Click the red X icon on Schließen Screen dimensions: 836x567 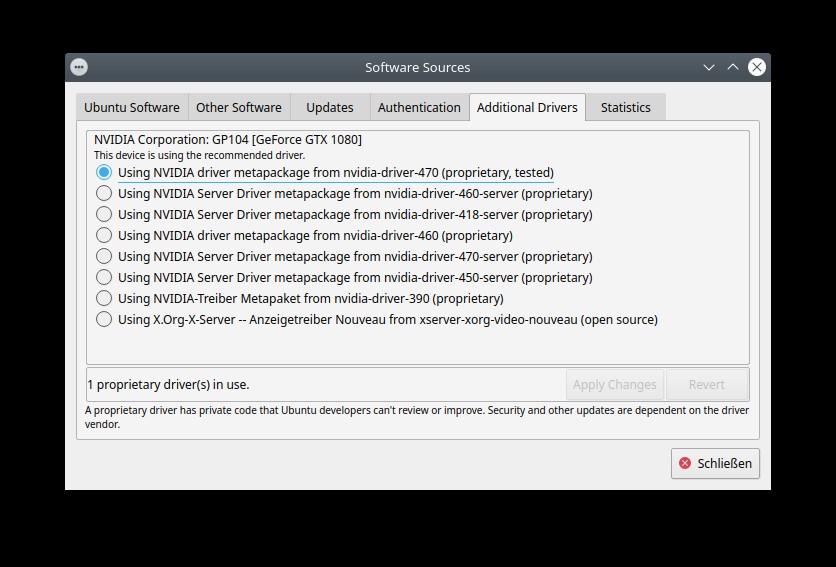(685, 464)
